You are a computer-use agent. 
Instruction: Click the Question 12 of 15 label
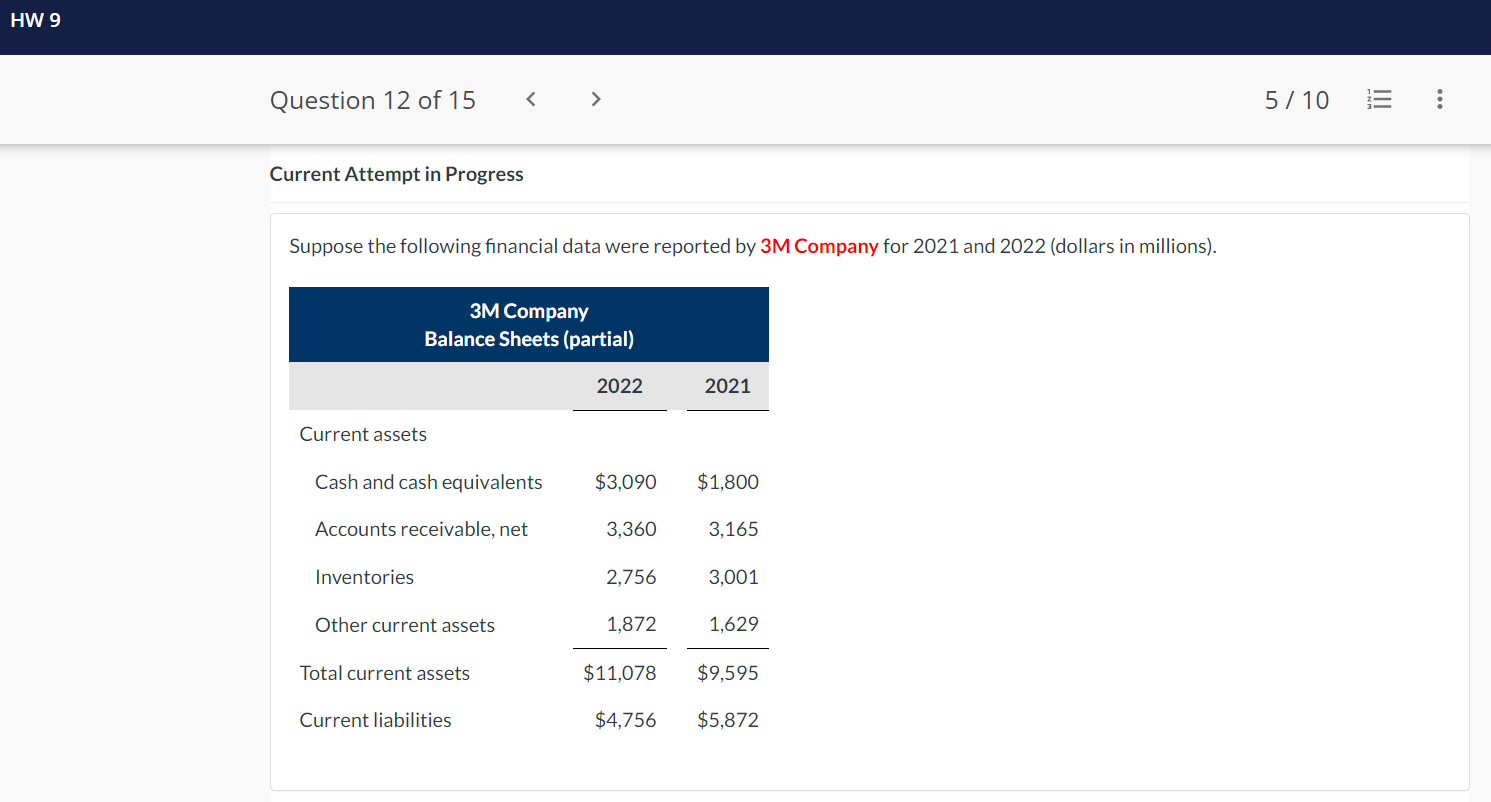372,99
